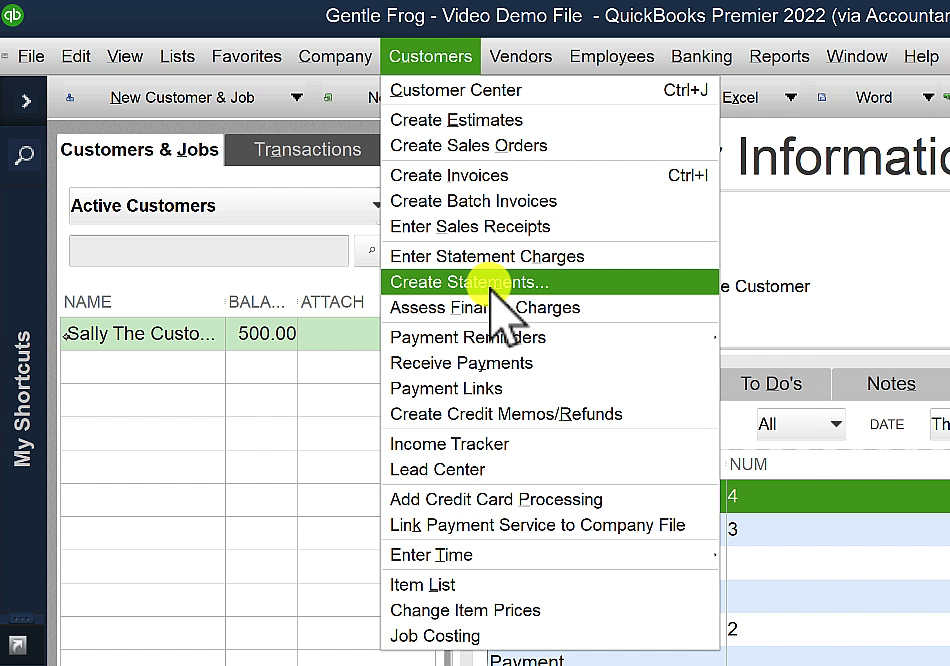Open Lead Center from the menu

tap(550, 470)
